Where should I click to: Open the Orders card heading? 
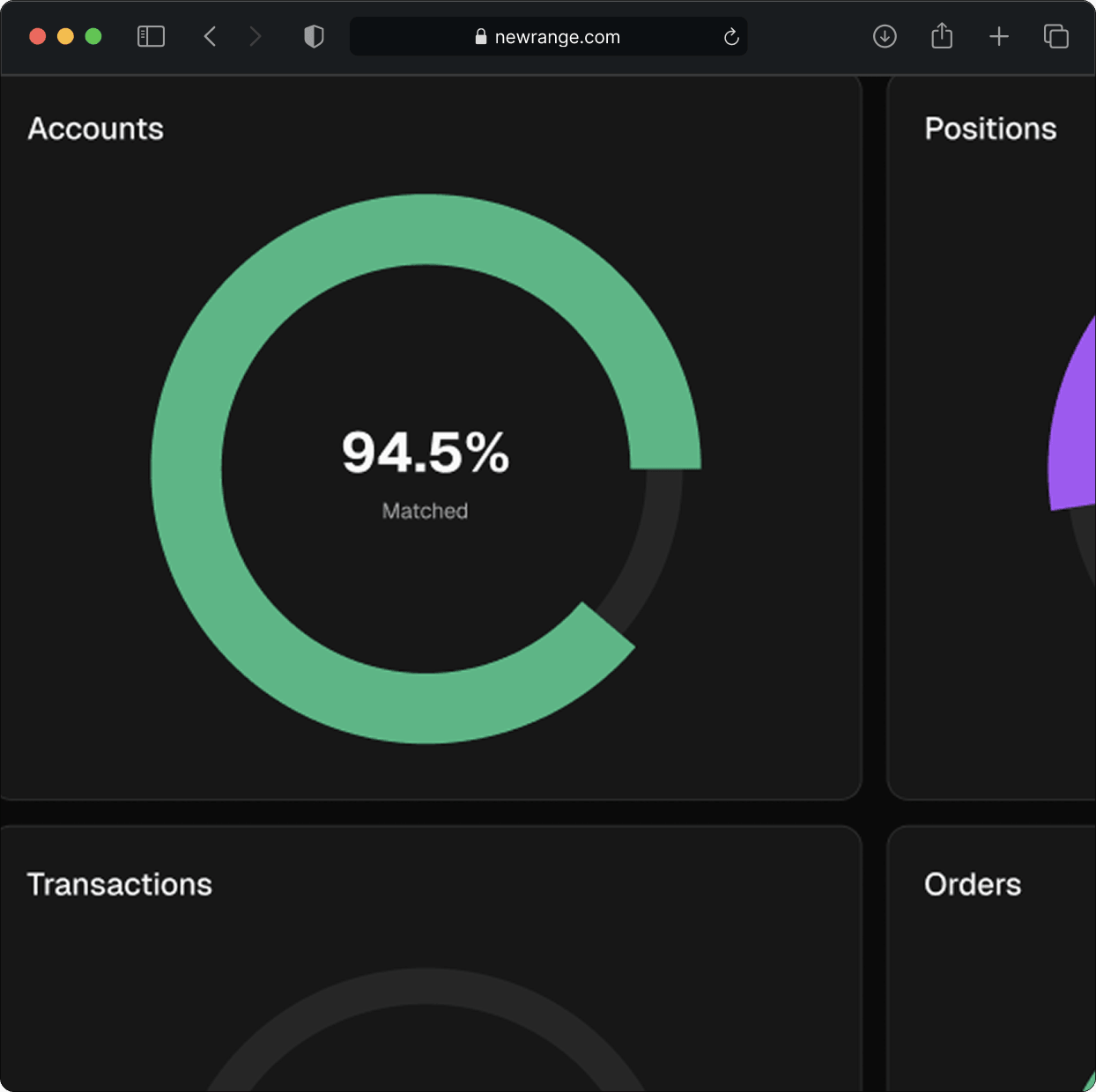click(973, 884)
